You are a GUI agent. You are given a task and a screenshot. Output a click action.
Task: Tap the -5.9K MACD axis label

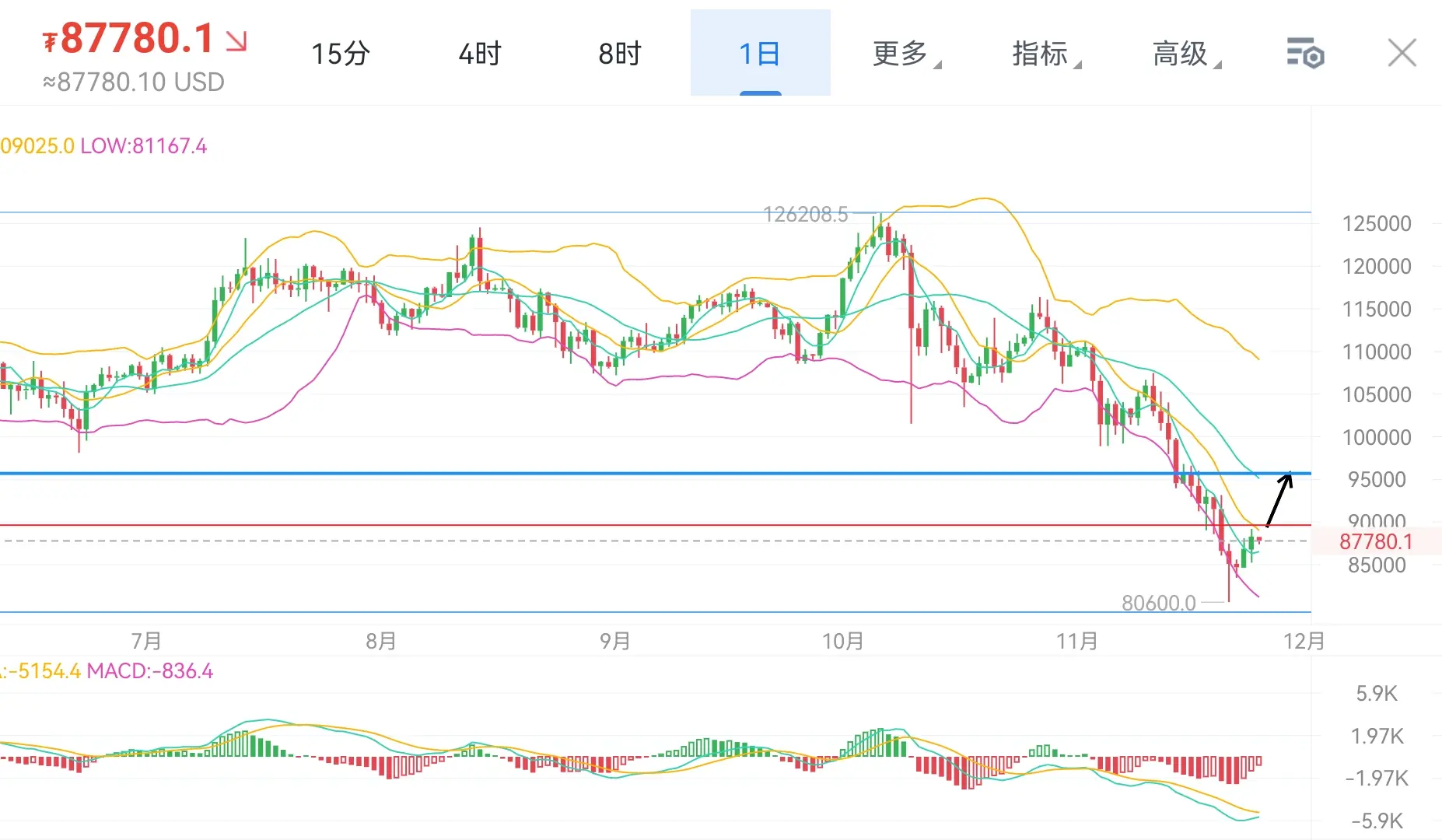(x=1377, y=821)
